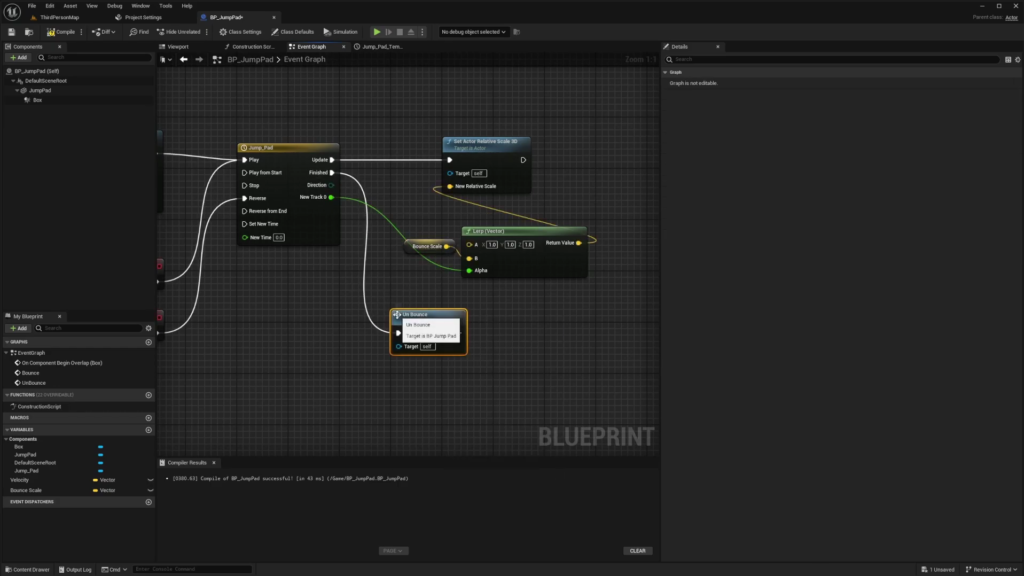Open the File menu
1024x576 pixels.
pyautogui.click(x=31, y=6)
